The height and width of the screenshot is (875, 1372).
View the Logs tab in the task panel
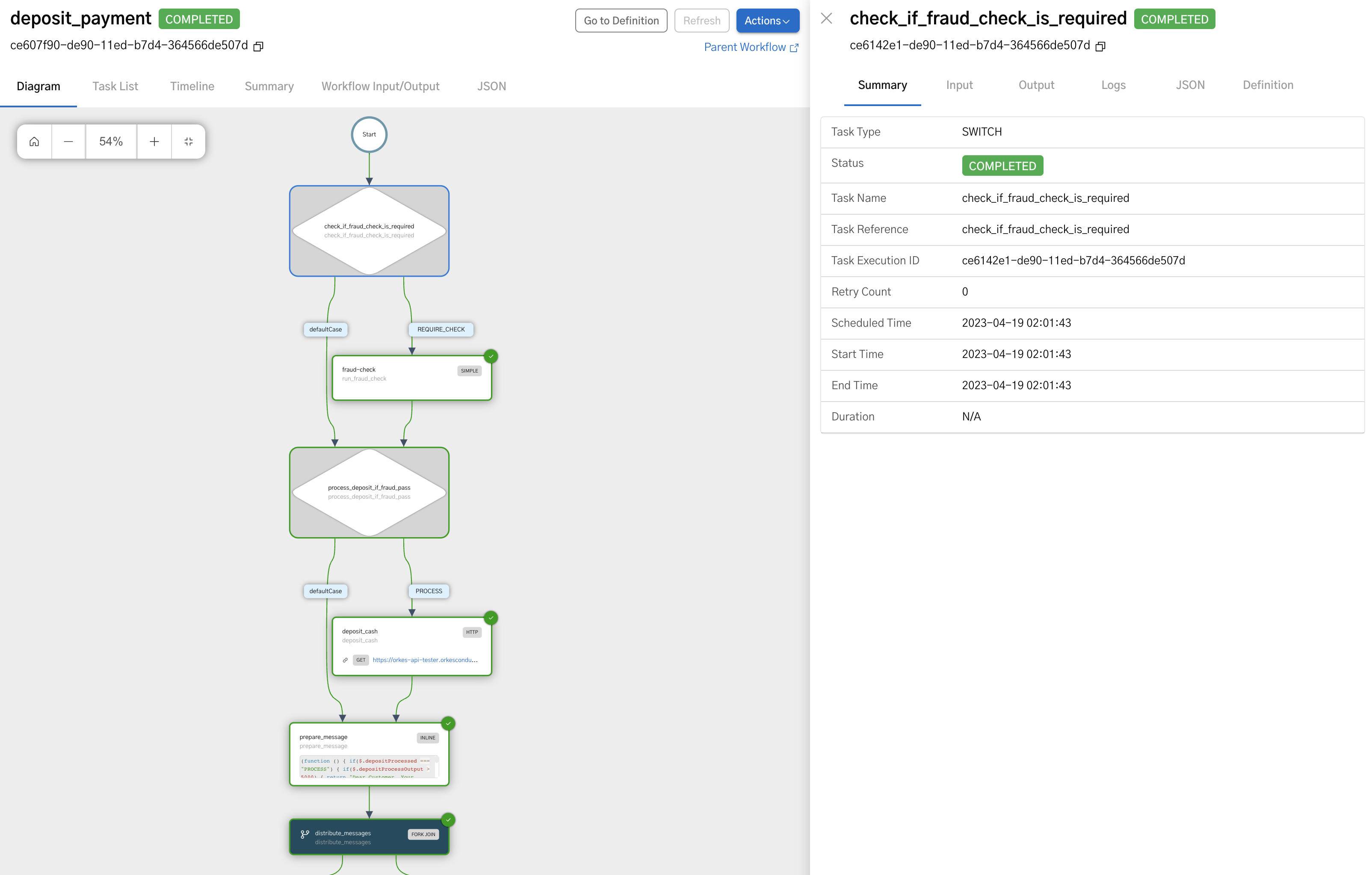coord(1113,85)
